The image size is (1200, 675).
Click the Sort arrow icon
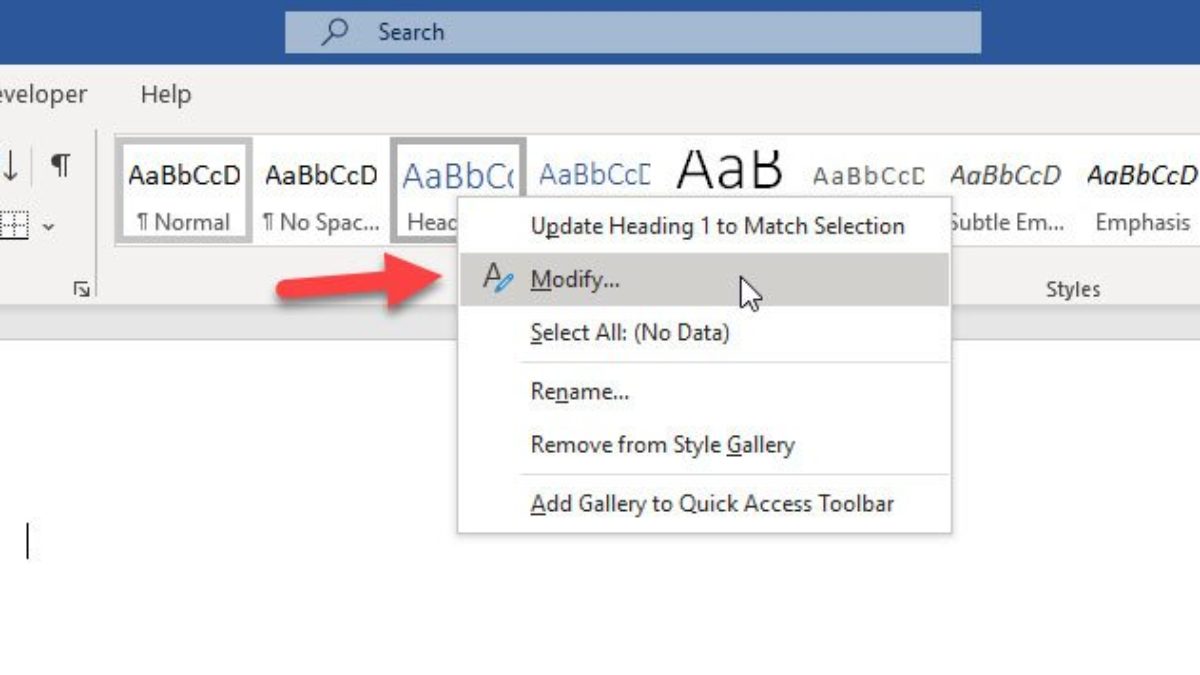click(x=11, y=167)
